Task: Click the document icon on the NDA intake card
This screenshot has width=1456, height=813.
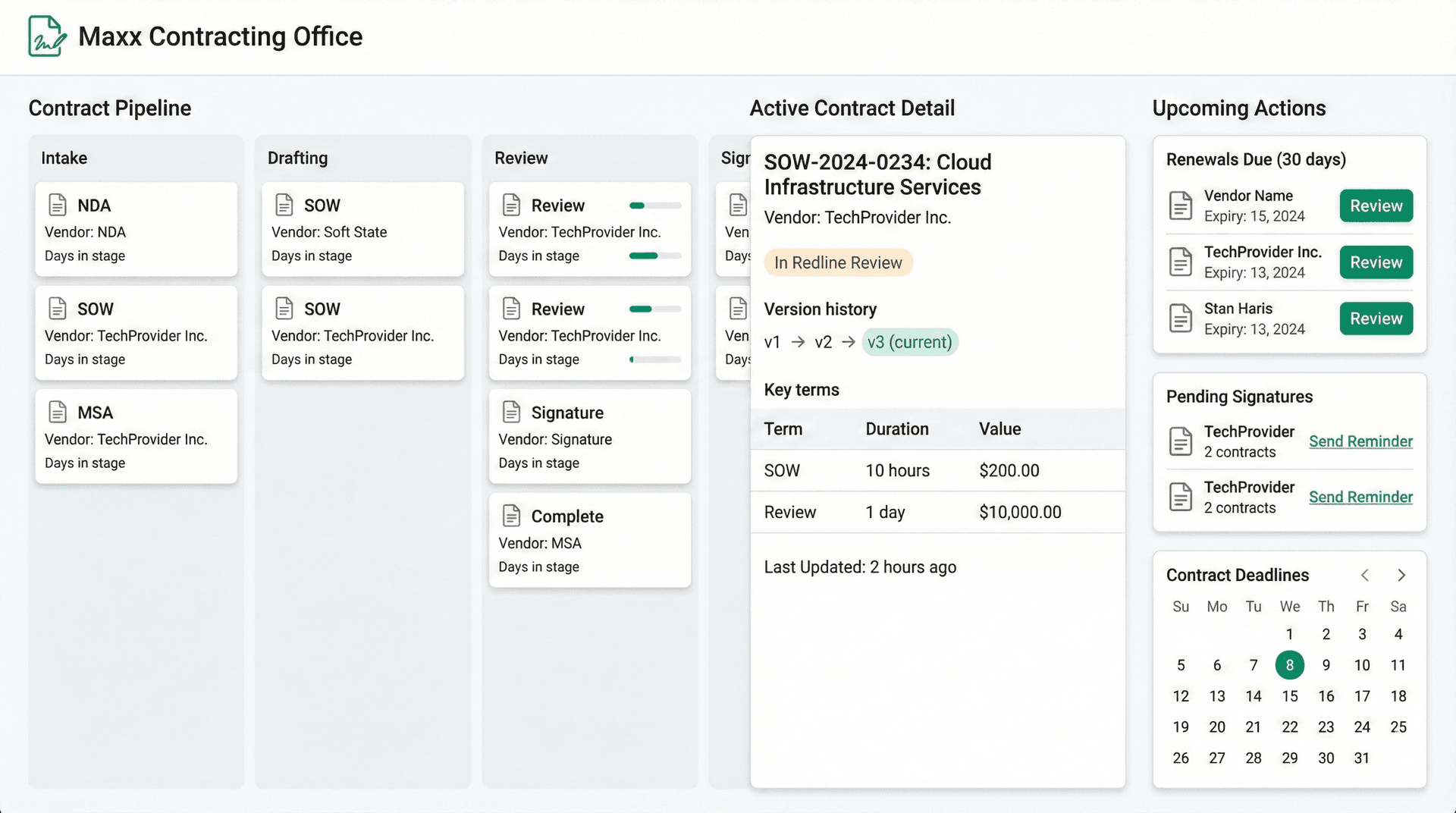Action: tap(58, 203)
